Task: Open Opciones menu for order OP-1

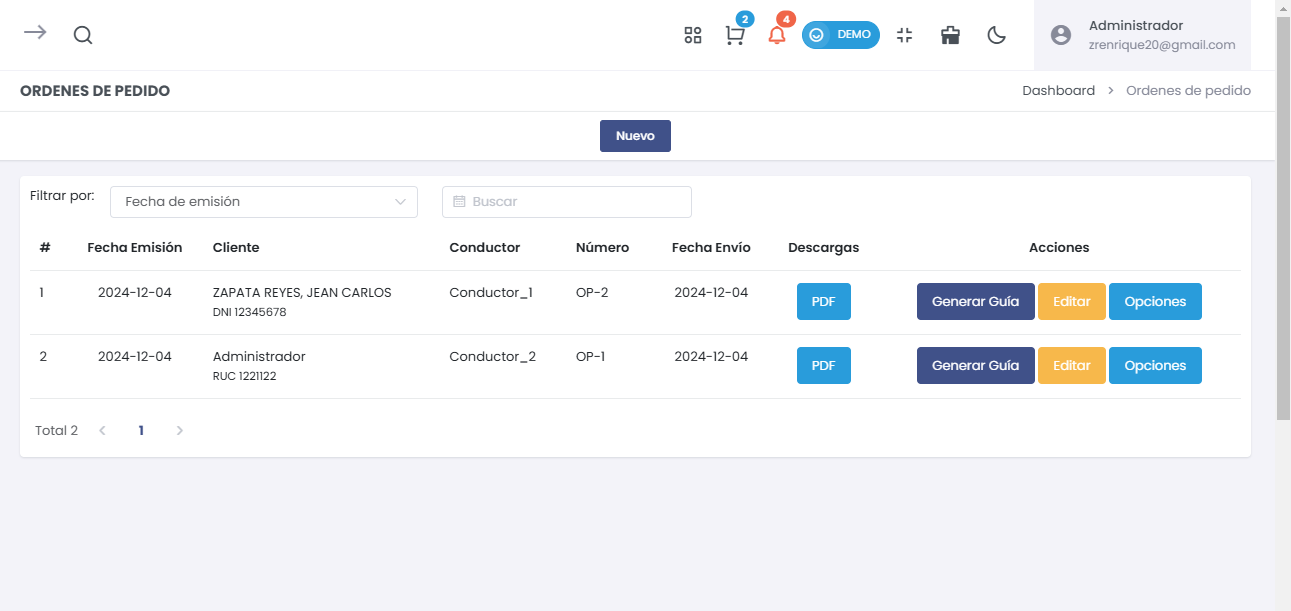Action: [1155, 366]
